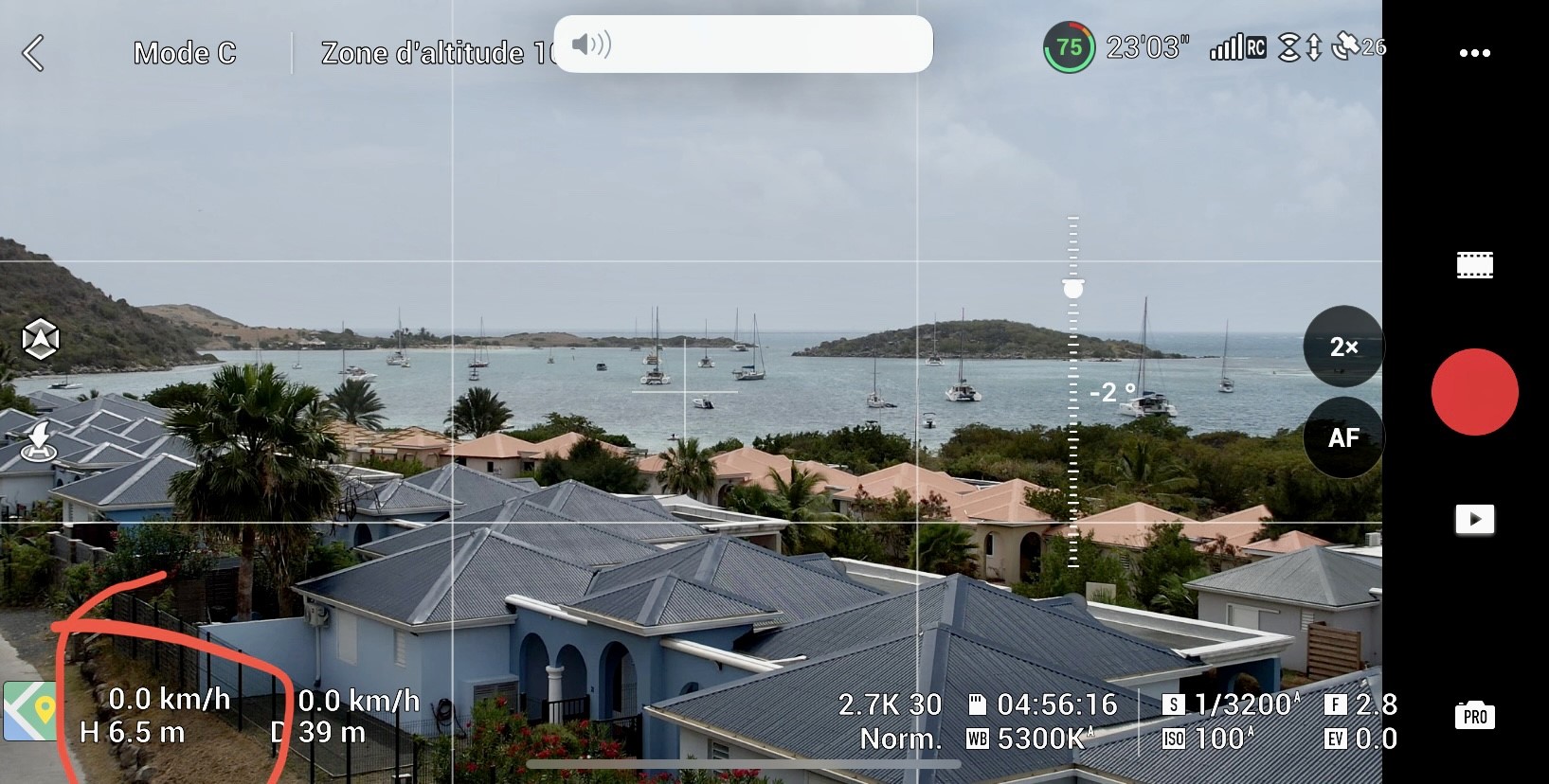This screenshot has height=784, width=1549.
Task: Toggle AF autofocus mode
Action: [1343, 437]
